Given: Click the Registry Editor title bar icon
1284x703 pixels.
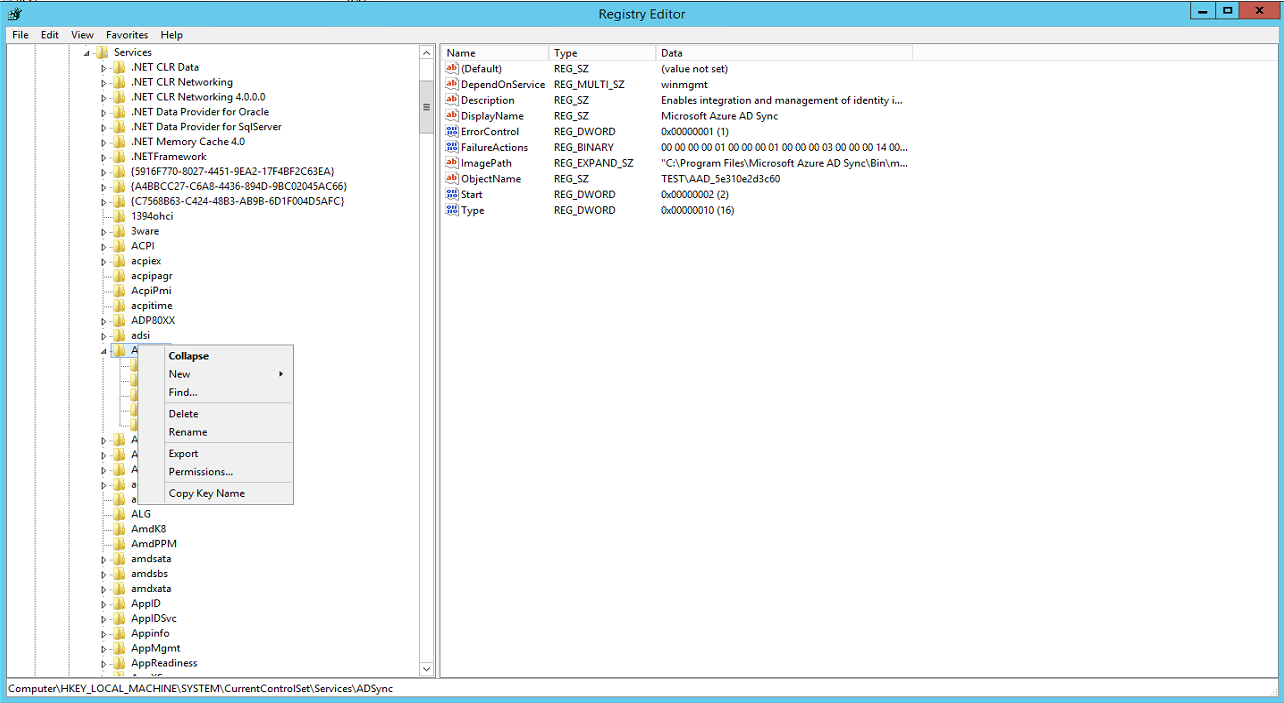Looking at the screenshot, I should [14, 14].
